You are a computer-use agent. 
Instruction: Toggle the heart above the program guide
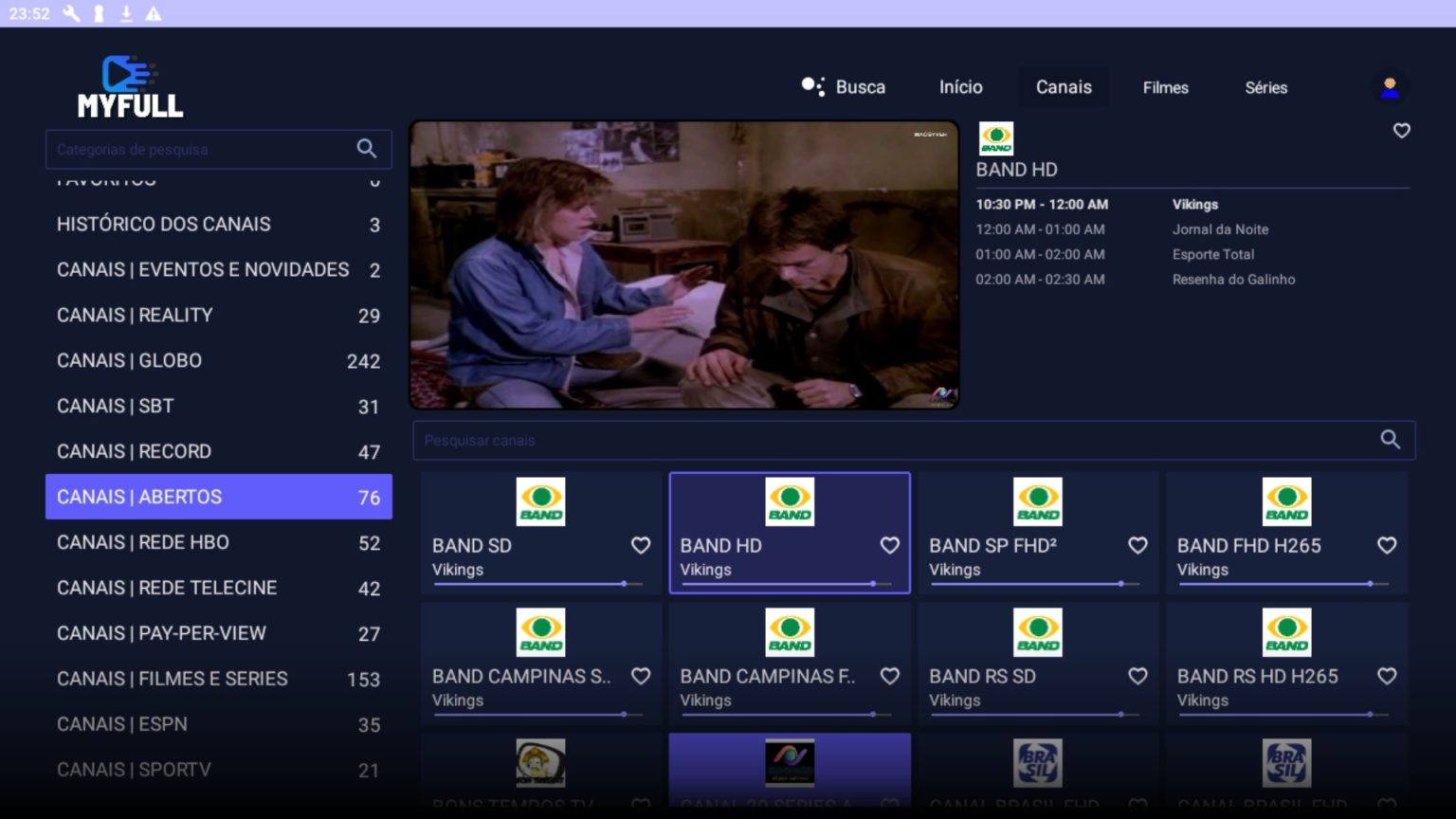1401,131
